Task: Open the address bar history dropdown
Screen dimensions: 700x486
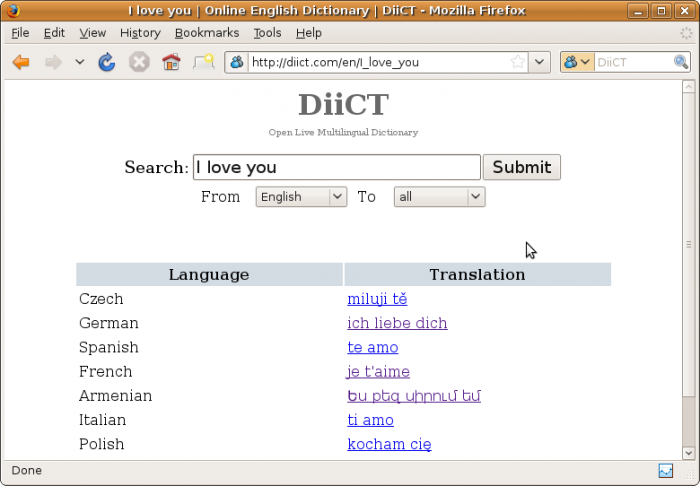Action: [x=539, y=62]
